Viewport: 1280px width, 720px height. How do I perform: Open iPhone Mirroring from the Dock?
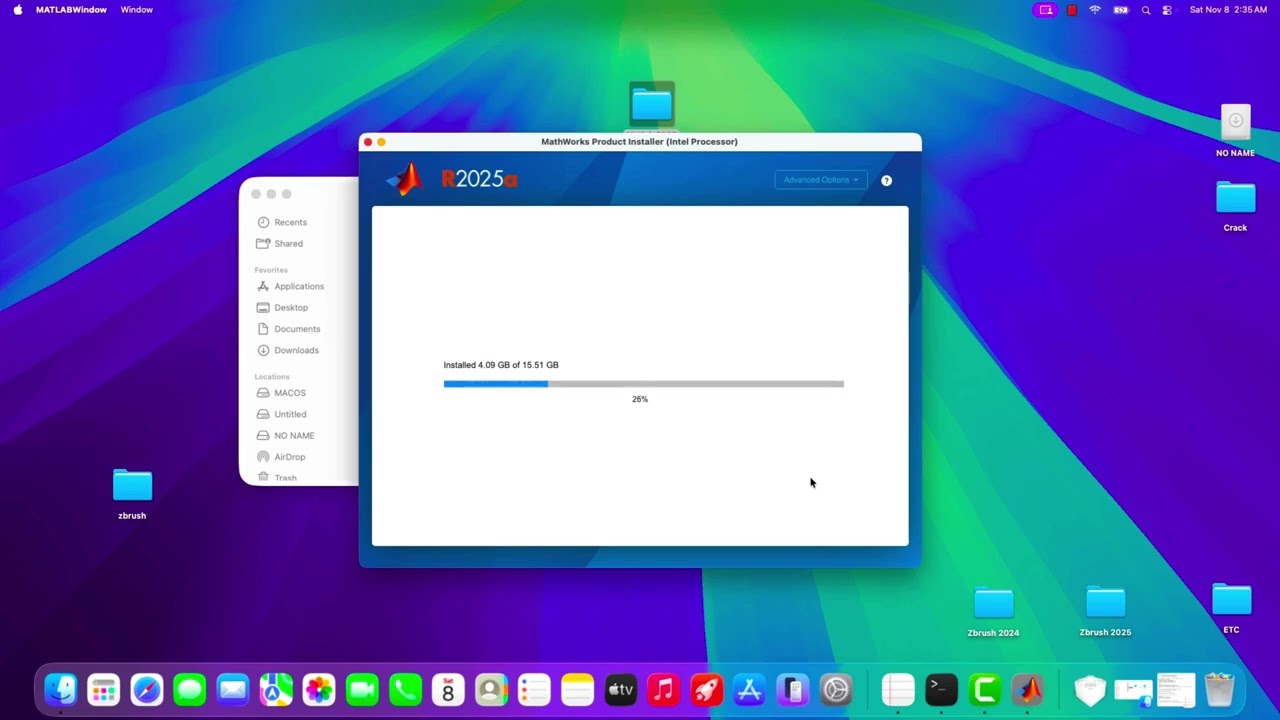tap(792, 689)
